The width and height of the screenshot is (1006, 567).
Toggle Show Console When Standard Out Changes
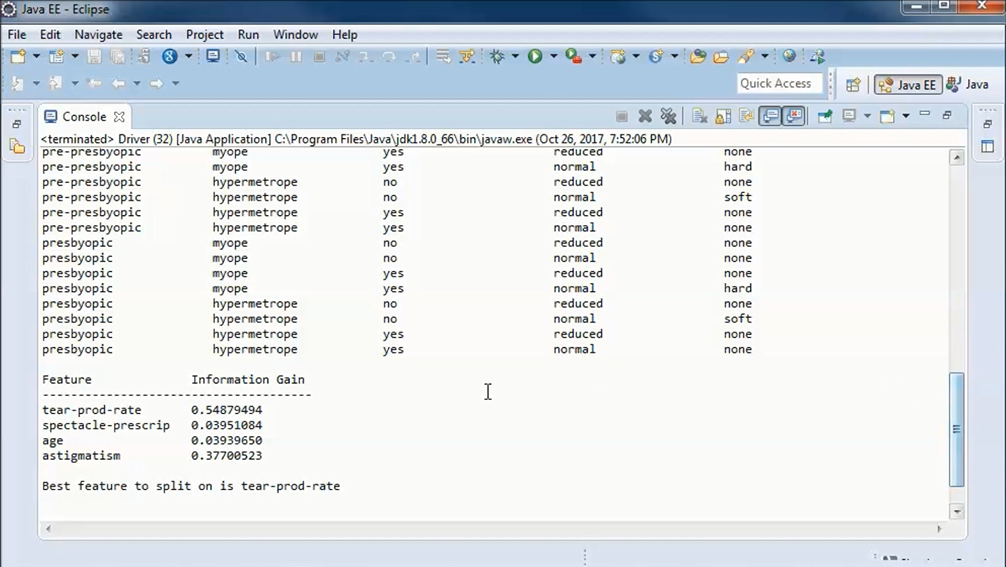770,116
